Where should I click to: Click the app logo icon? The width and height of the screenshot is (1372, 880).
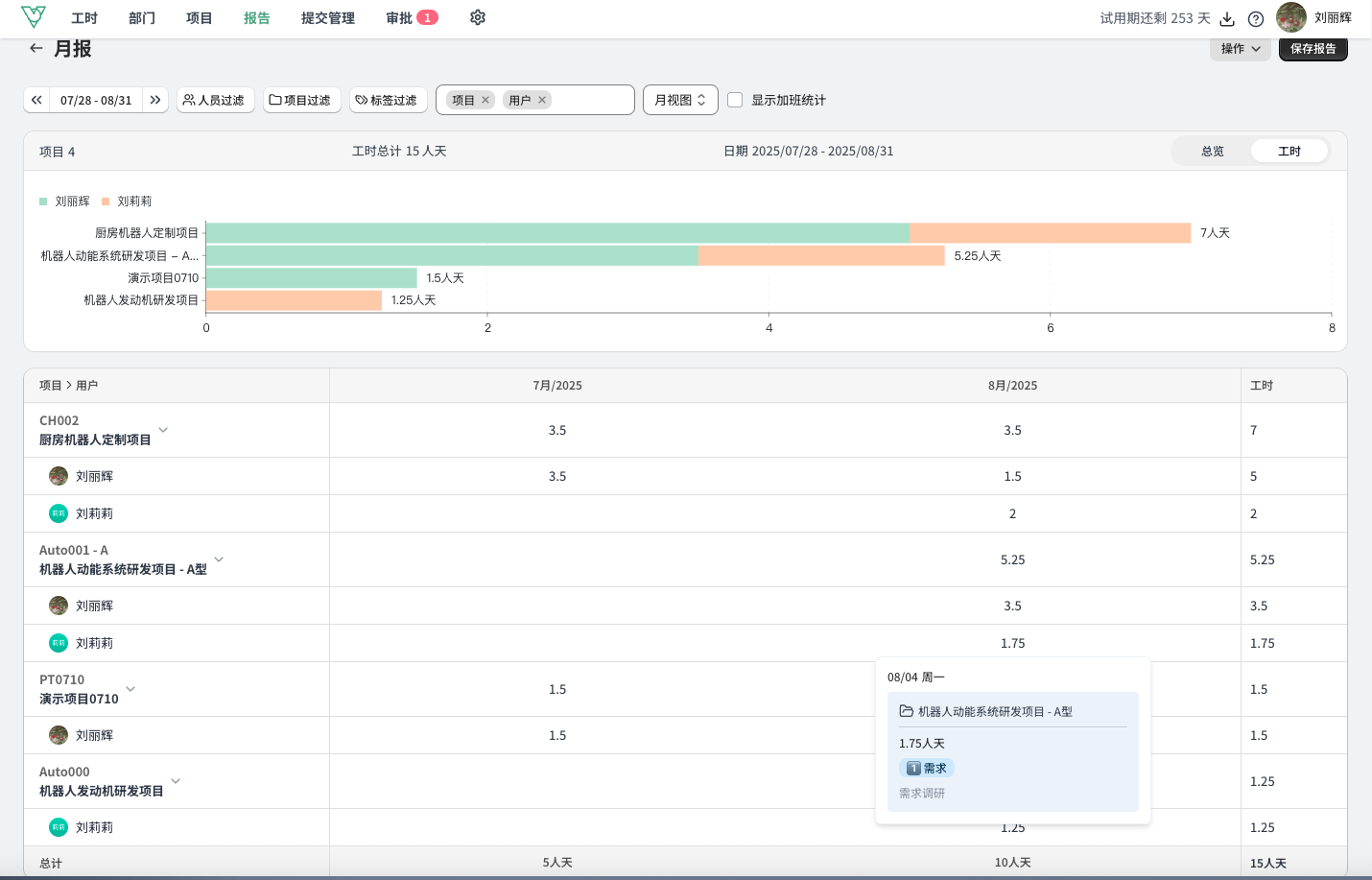click(x=34, y=17)
